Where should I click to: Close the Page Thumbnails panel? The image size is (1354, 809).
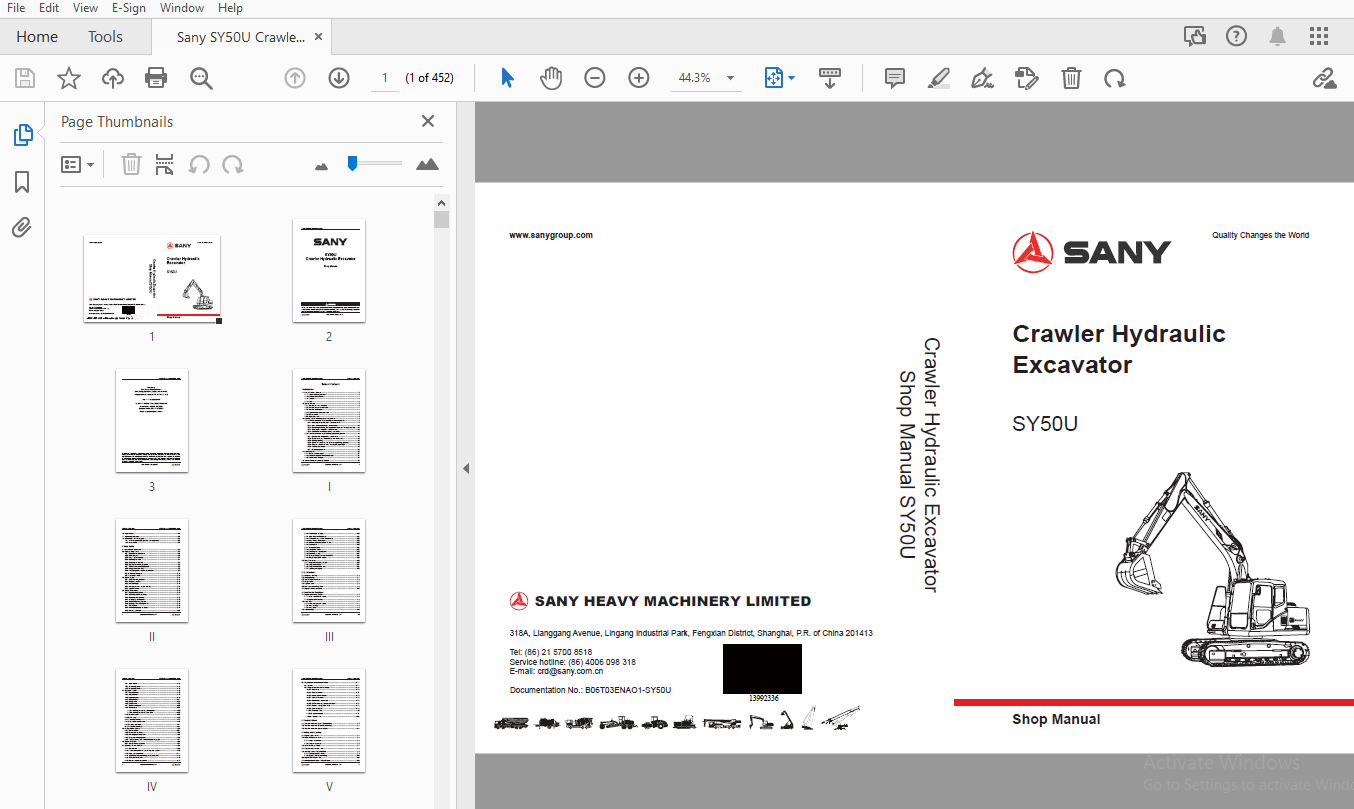point(428,121)
